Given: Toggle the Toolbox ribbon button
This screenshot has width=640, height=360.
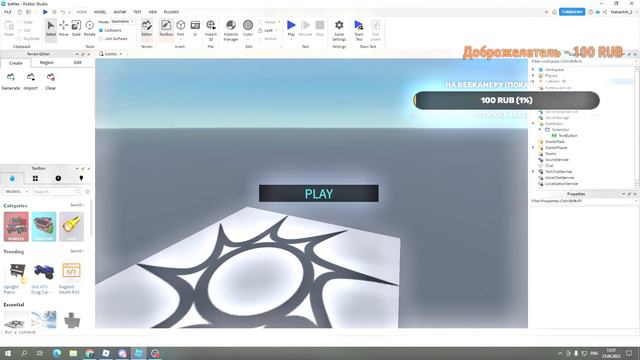Looking at the screenshot, I should 166,28.
